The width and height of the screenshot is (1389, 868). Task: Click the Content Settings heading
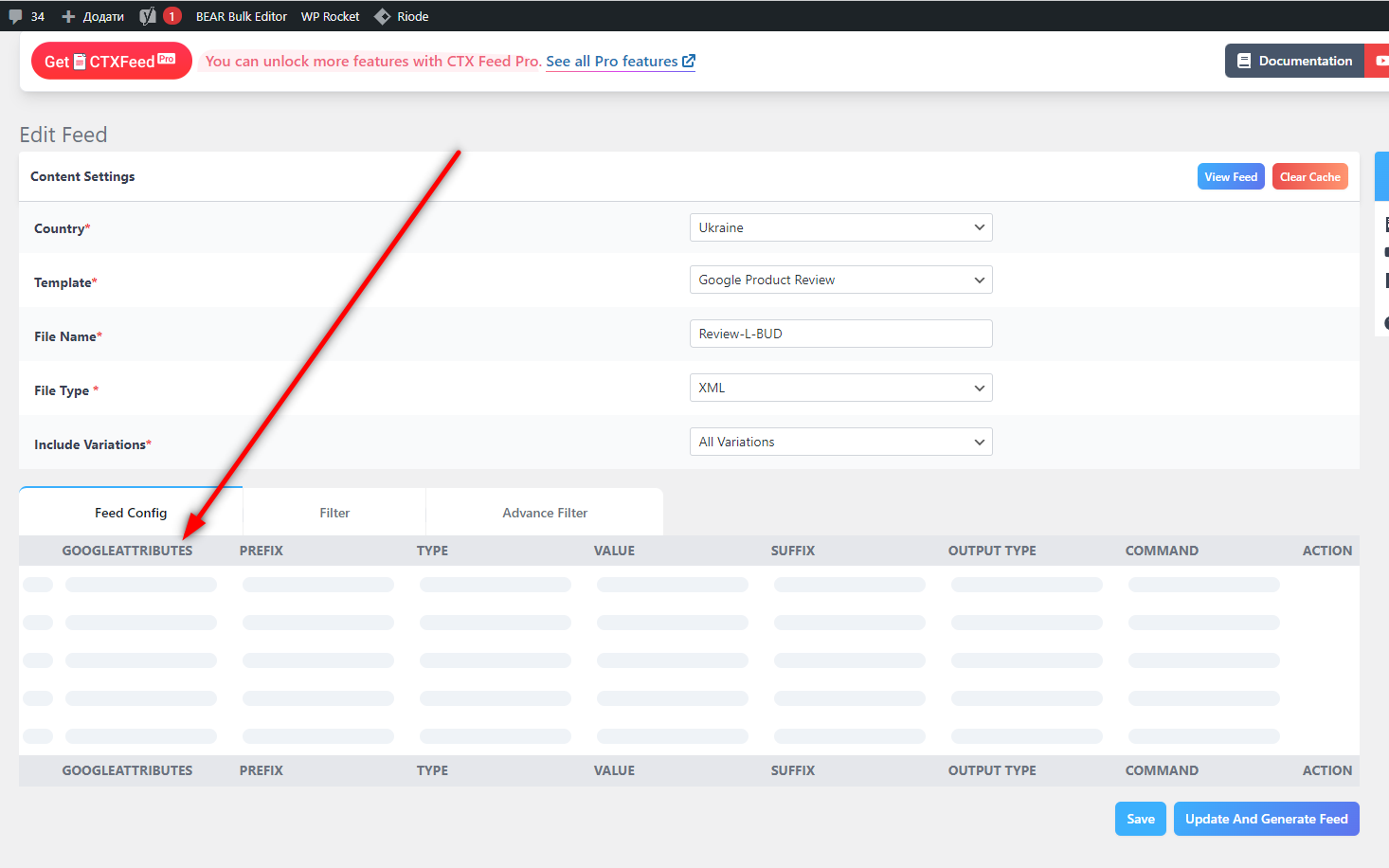coord(82,176)
